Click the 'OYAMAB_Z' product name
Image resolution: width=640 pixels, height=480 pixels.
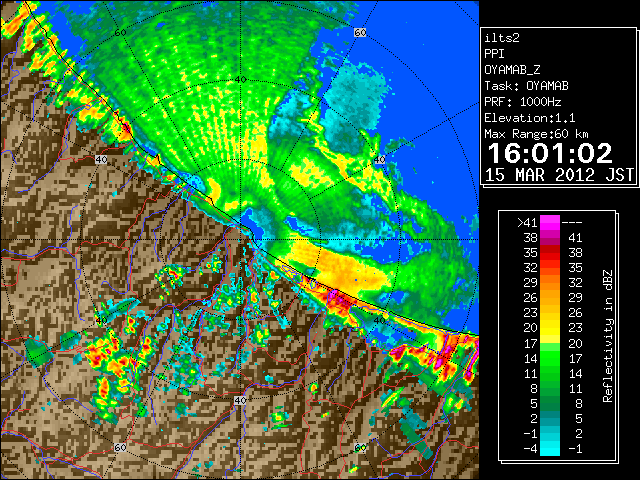(x=512, y=70)
